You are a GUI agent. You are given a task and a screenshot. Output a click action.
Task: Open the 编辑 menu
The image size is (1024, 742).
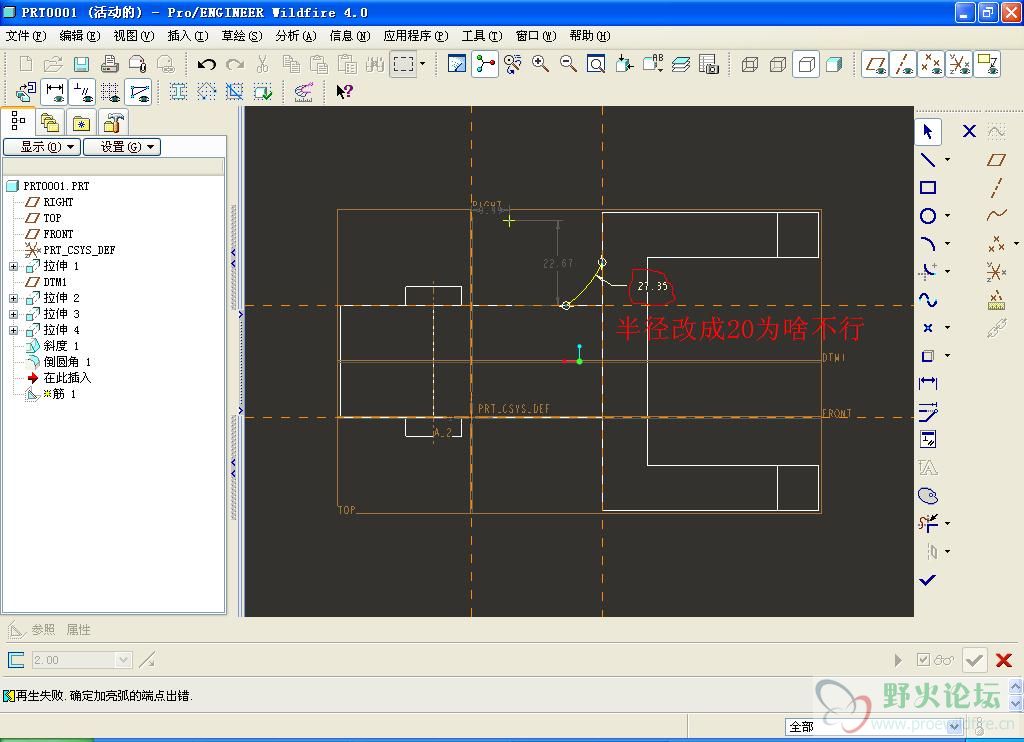pos(80,36)
